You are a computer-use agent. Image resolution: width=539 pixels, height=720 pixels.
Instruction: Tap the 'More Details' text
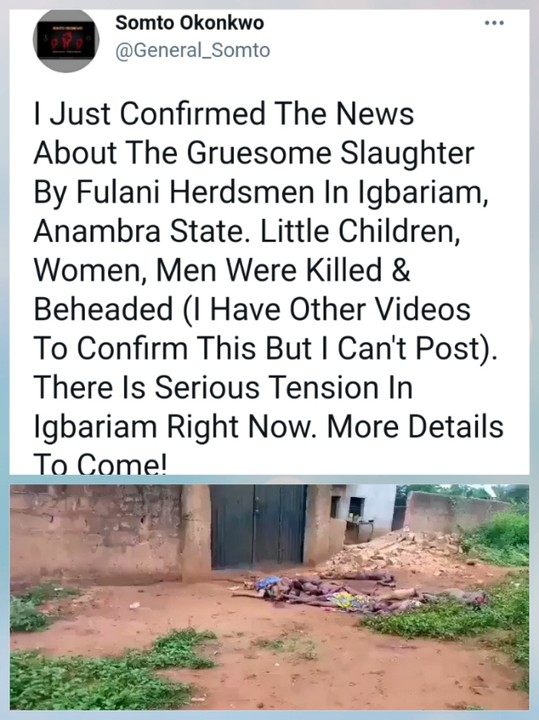[x=415, y=427]
